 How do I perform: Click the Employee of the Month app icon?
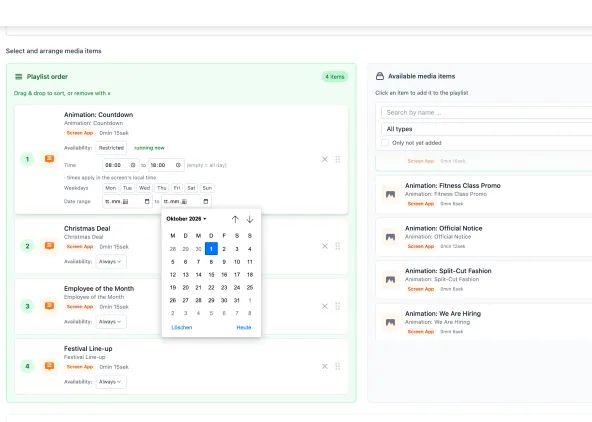click(x=49, y=306)
